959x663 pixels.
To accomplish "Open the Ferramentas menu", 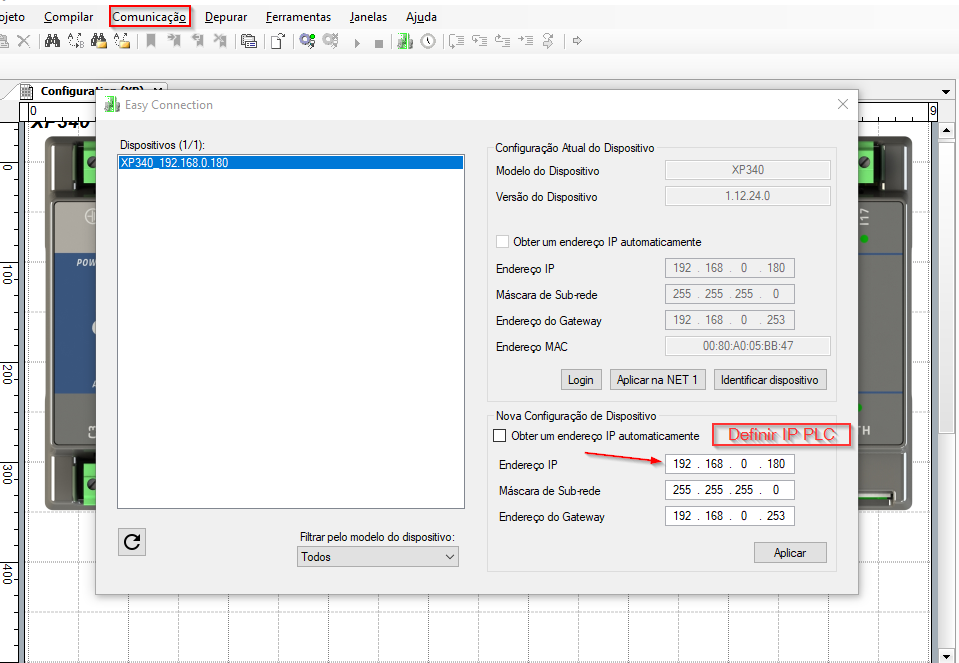I will coord(298,17).
